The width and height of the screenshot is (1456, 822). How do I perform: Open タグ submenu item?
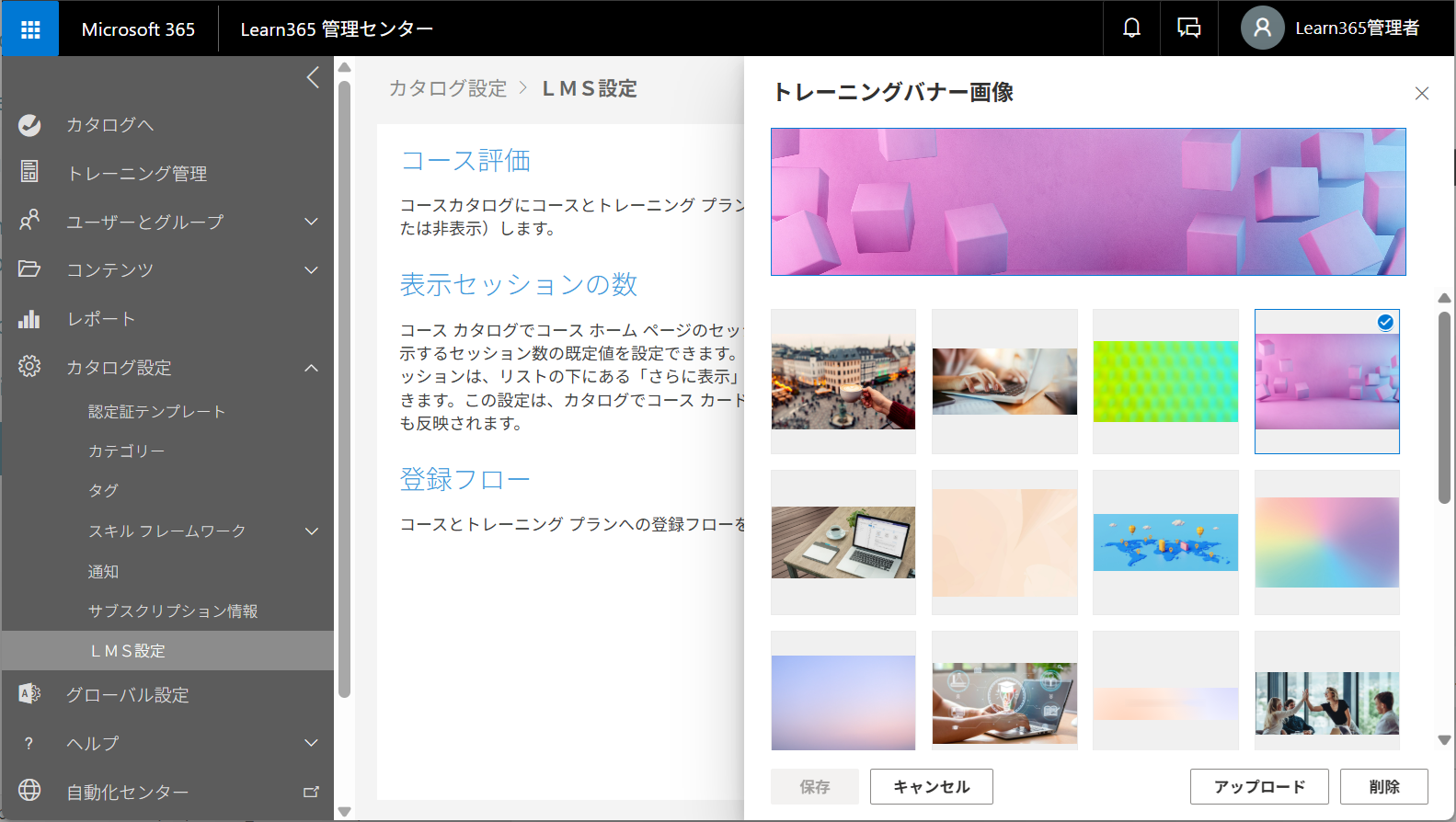pos(104,490)
